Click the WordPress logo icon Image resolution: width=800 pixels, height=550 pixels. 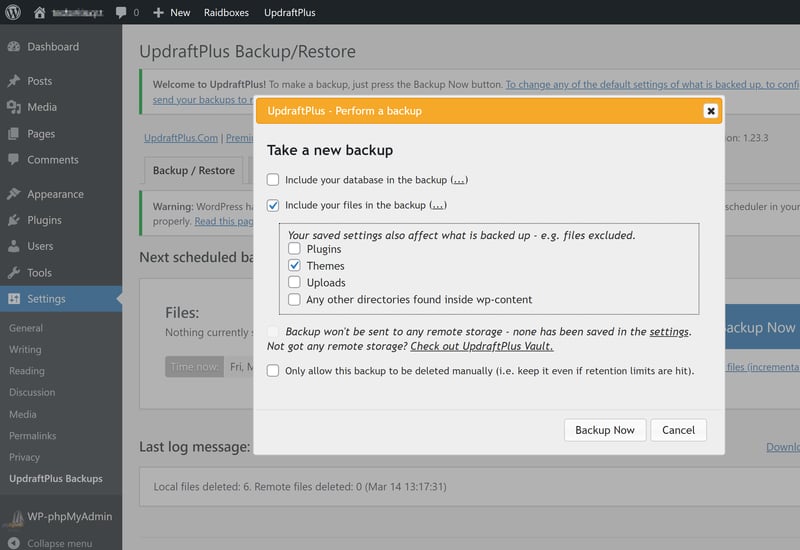[x=14, y=12]
